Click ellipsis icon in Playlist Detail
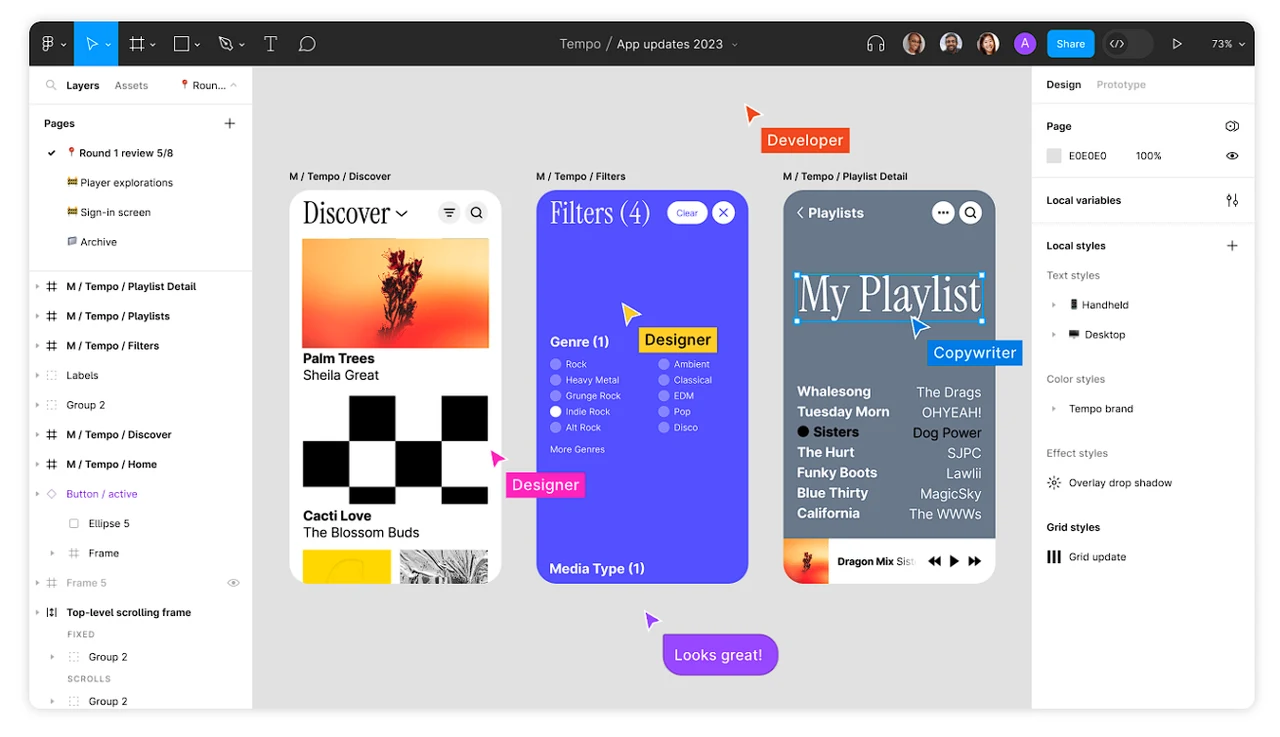1280x737 pixels. (x=943, y=212)
